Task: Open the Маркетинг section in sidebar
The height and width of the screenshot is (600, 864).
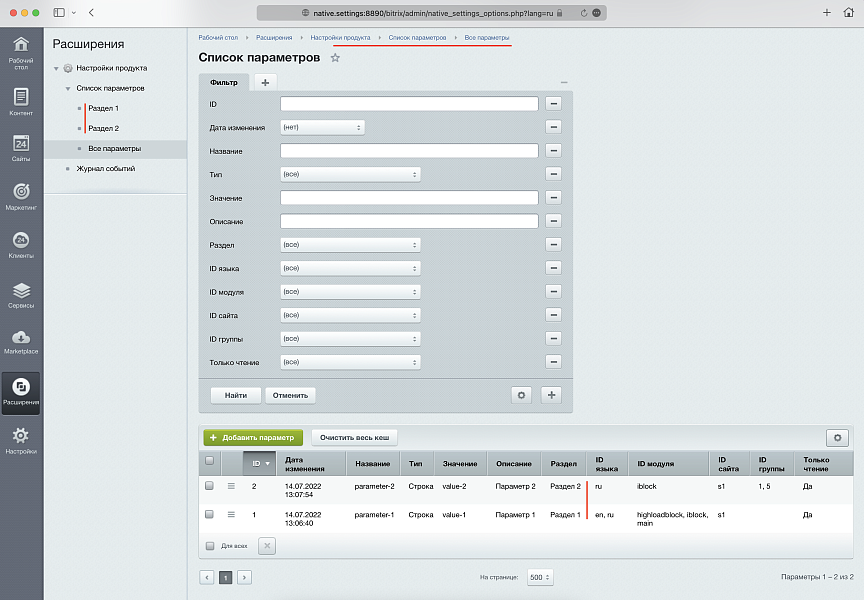Action: click(x=21, y=194)
